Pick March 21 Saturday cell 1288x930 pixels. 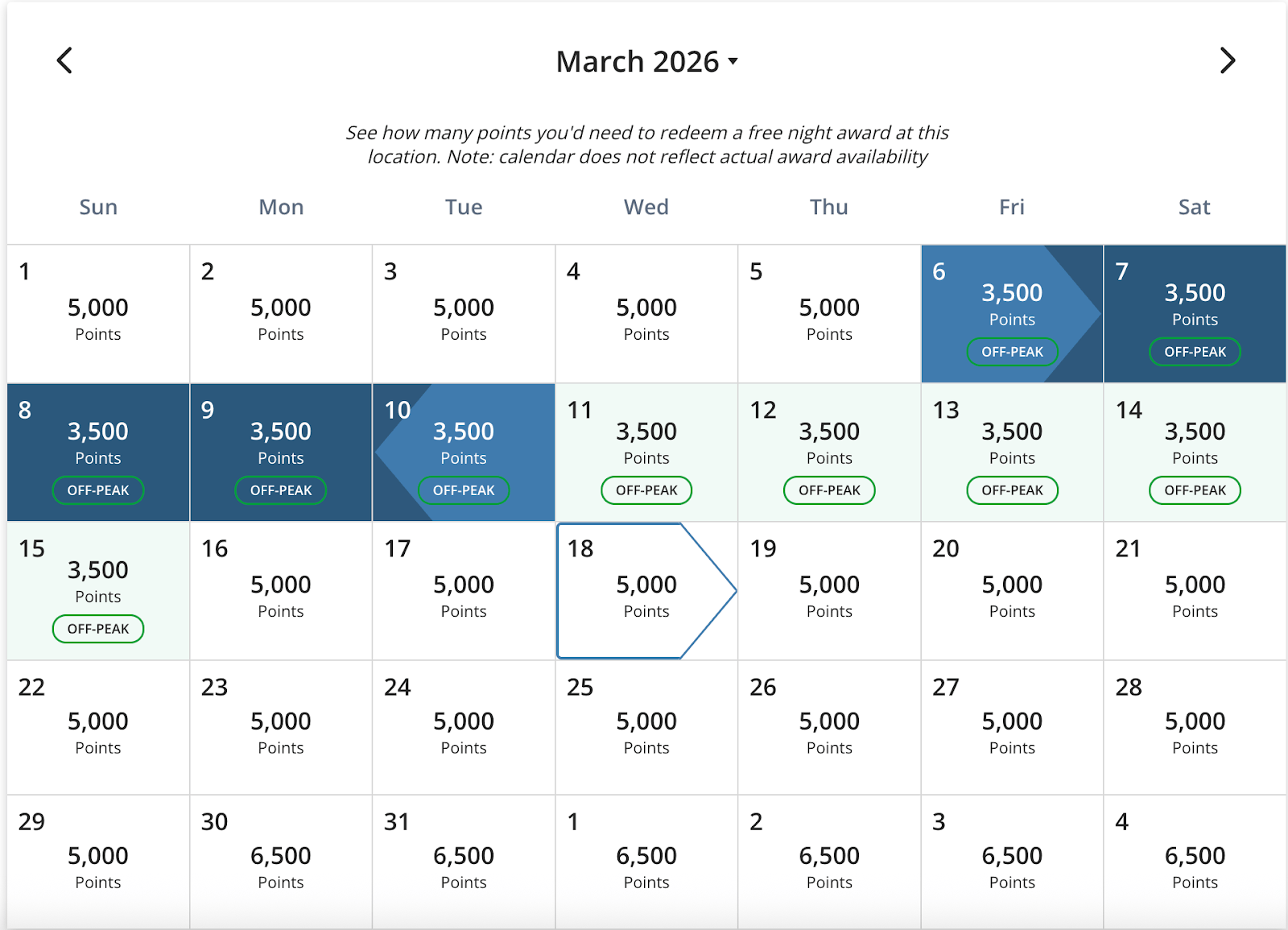pyautogui.click(x=1195, y=590)
